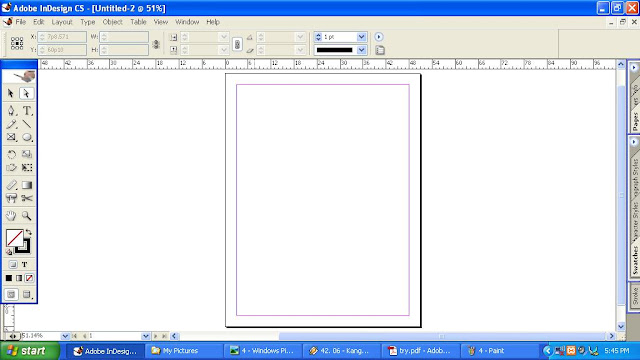Select the Line tool

pyautogui.click(x=27, y=124)
